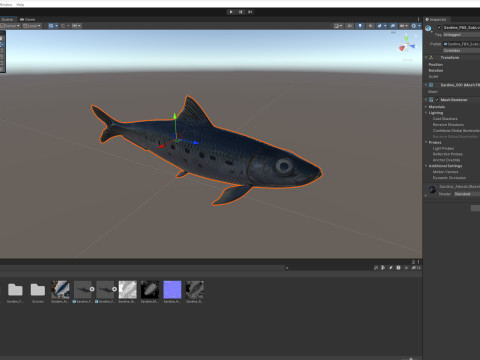Collapse the Lighting section
Screen dimensions: 480x360
426,113
